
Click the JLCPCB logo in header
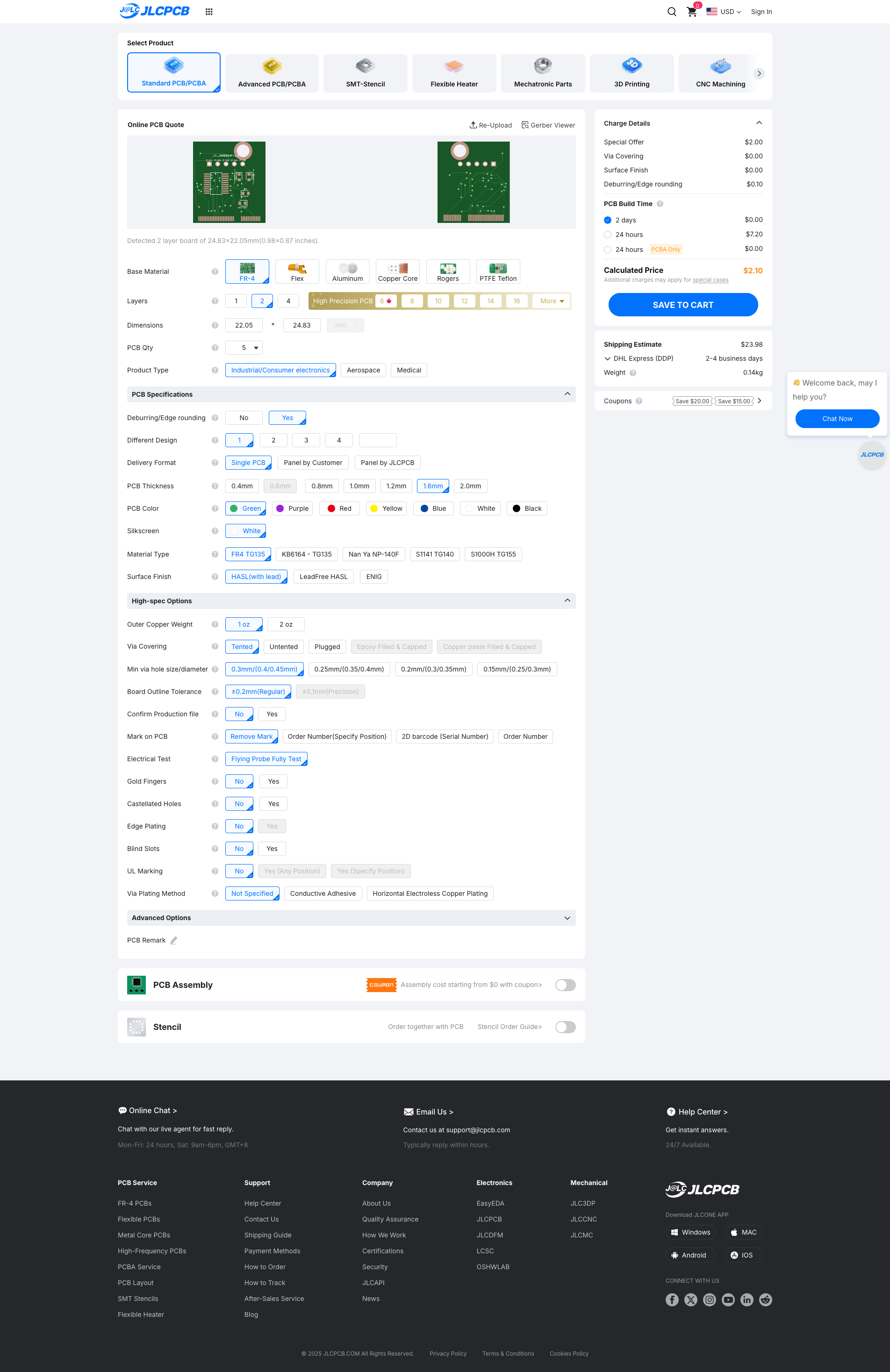[154, 11]
